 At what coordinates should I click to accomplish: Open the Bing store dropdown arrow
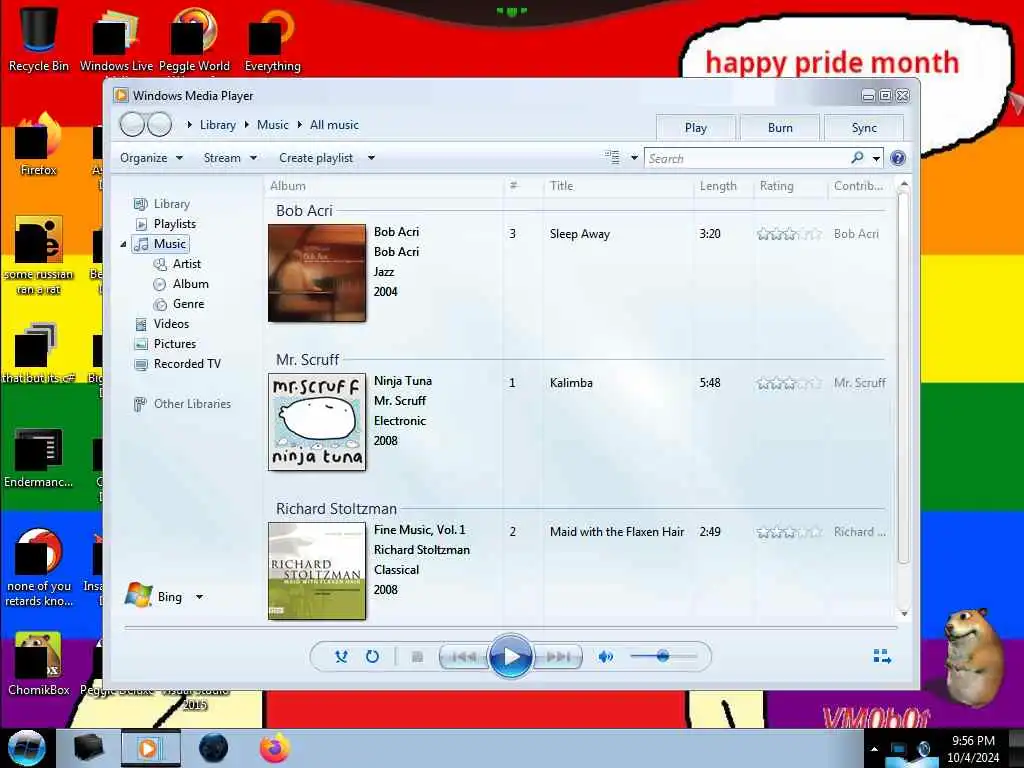[199, 597]
